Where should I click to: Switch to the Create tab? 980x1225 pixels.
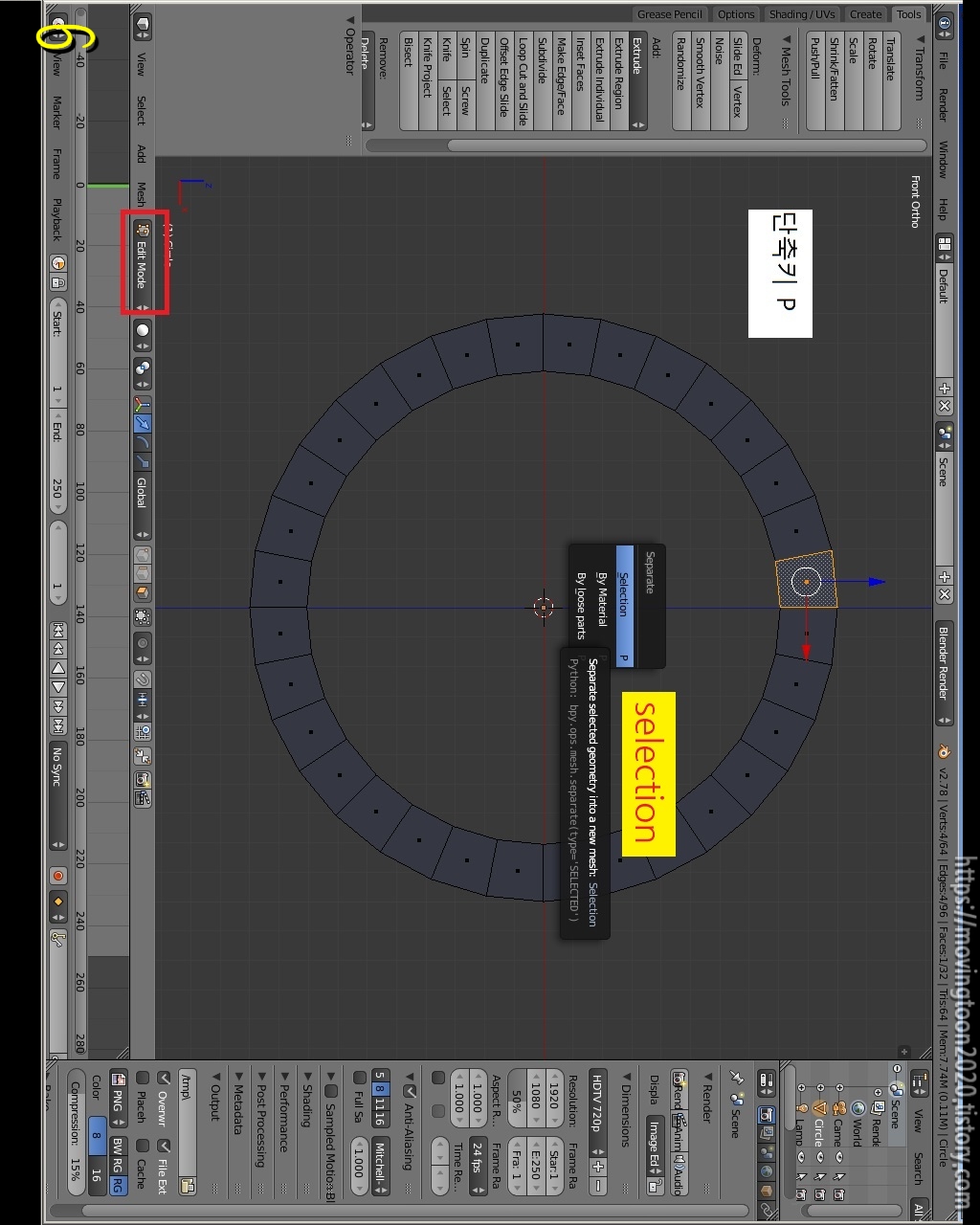click(865, 13)
